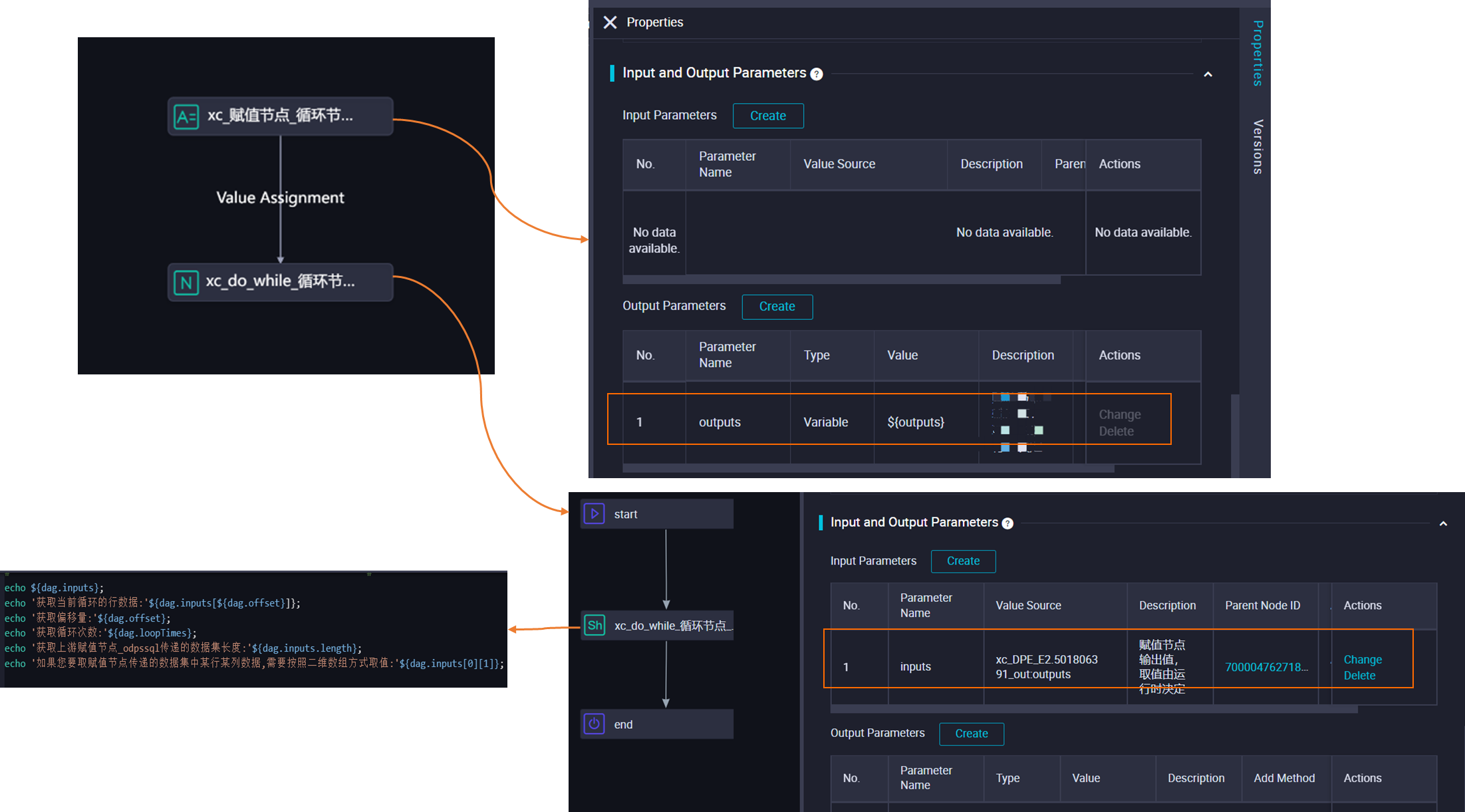The width and height of the screenshot is (1465, 812).
Task: Collapse the upper Input and Output Parameters section
Action: point(1208,74)
